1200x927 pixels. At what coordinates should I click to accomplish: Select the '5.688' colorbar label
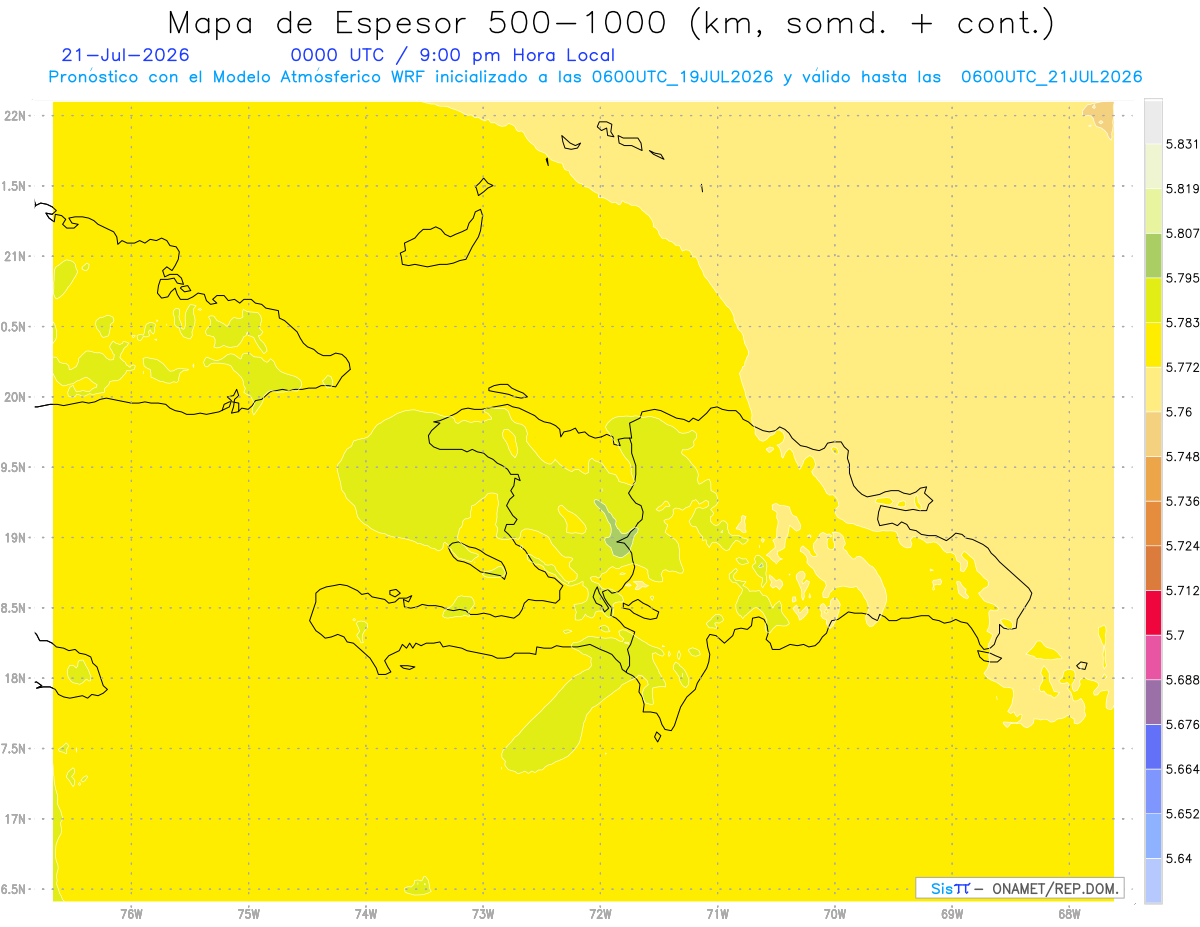click(x=1182, y=680)
